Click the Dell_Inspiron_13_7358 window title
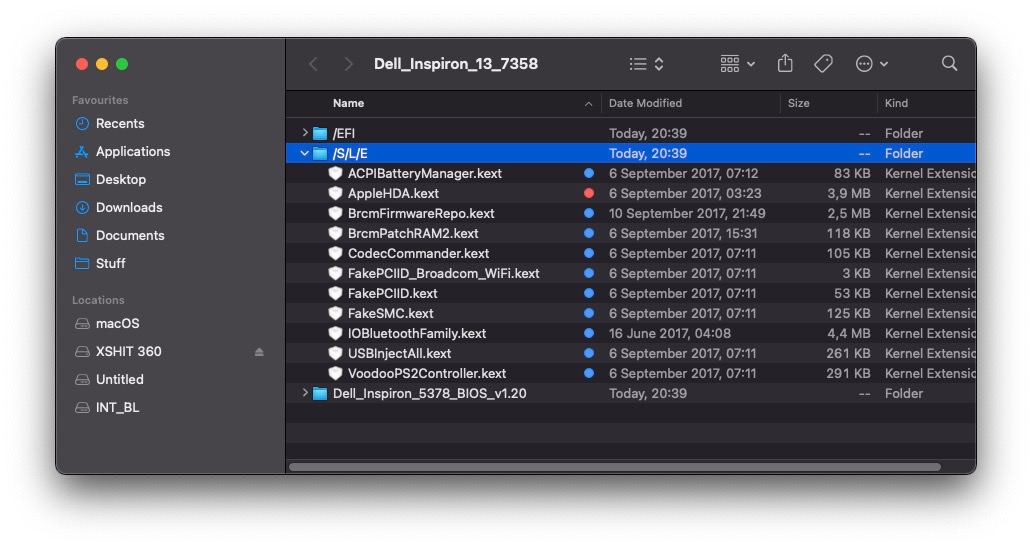 [x=456, y=64]
